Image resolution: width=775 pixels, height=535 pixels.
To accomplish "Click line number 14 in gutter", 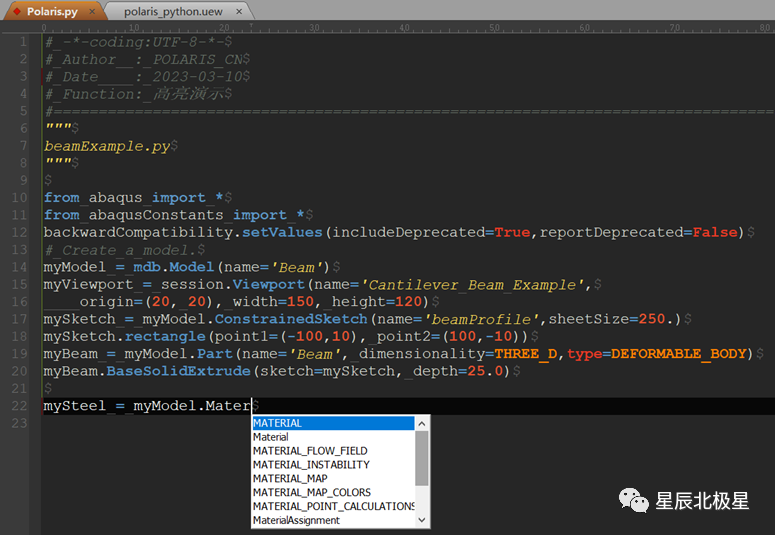I will tap(19, 267).
